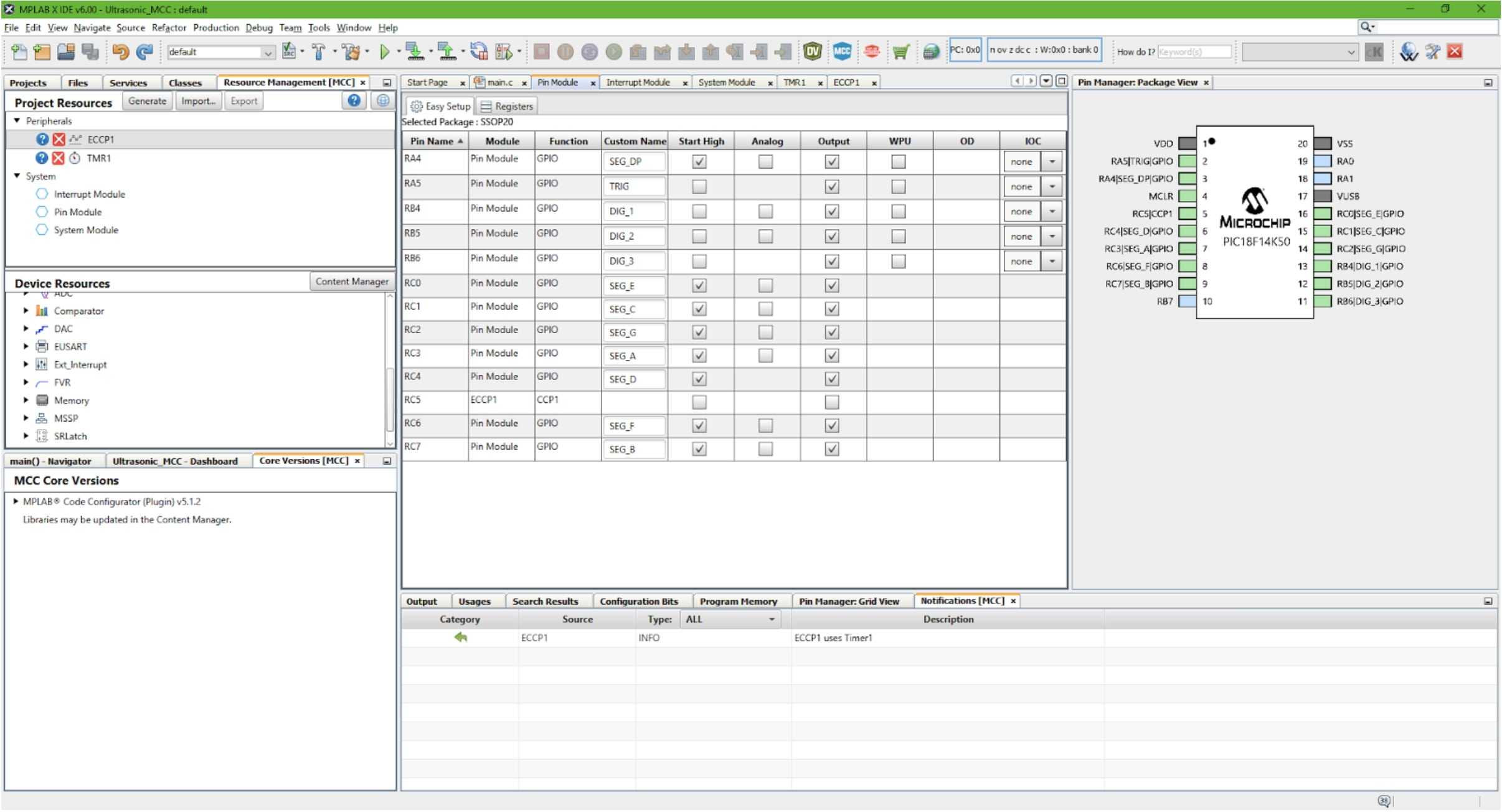This screenshot has width=1502, height=812.
Task: Click the Import... button
Action: (198, 101)
